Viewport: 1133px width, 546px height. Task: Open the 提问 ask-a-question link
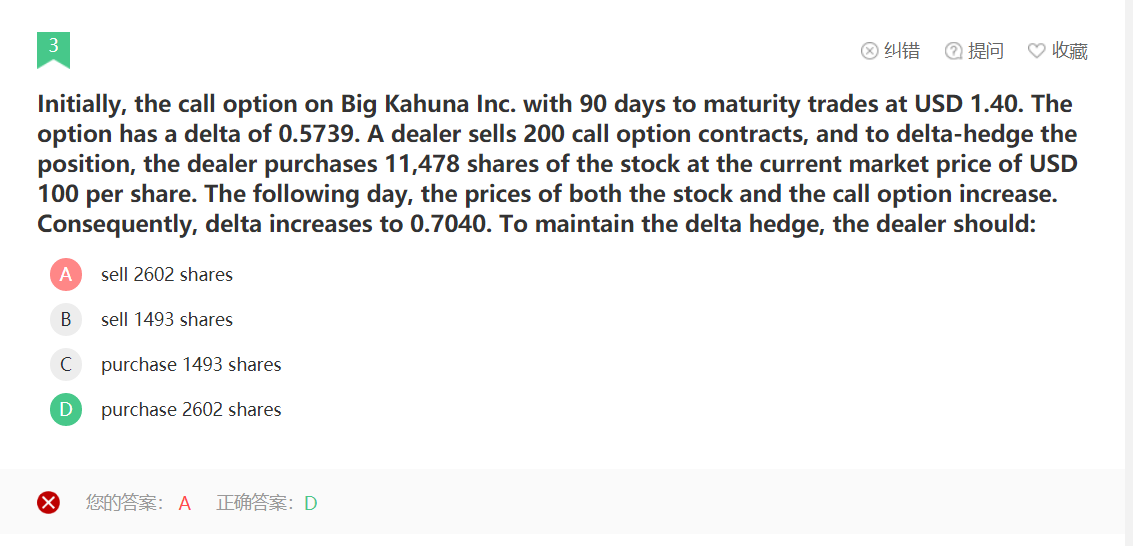tap(986, 51)
